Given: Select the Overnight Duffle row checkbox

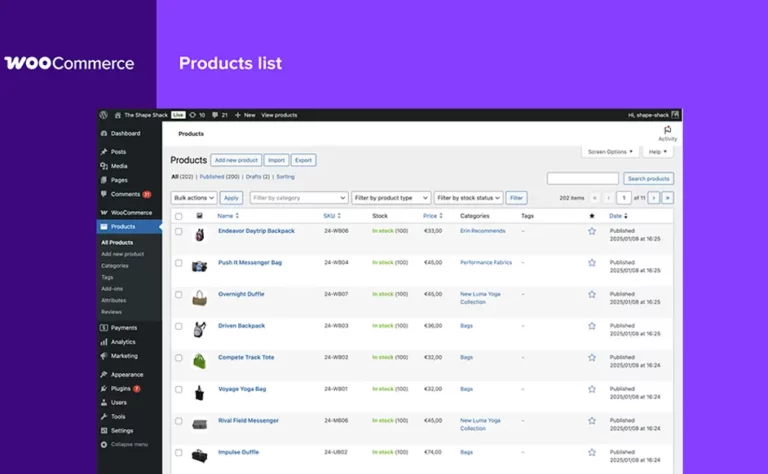Looking at the screenshot, I should tap(179, 294).
